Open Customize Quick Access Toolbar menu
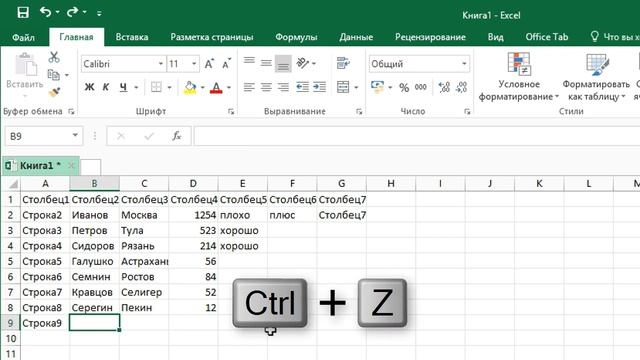Viewport: 640px width, 360px height. point(99,13)
